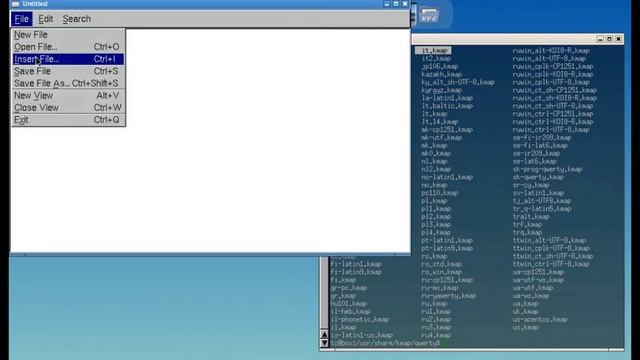Choose Open File... from the File menu
Screen dimensions: 640x360
coord(68,47)
